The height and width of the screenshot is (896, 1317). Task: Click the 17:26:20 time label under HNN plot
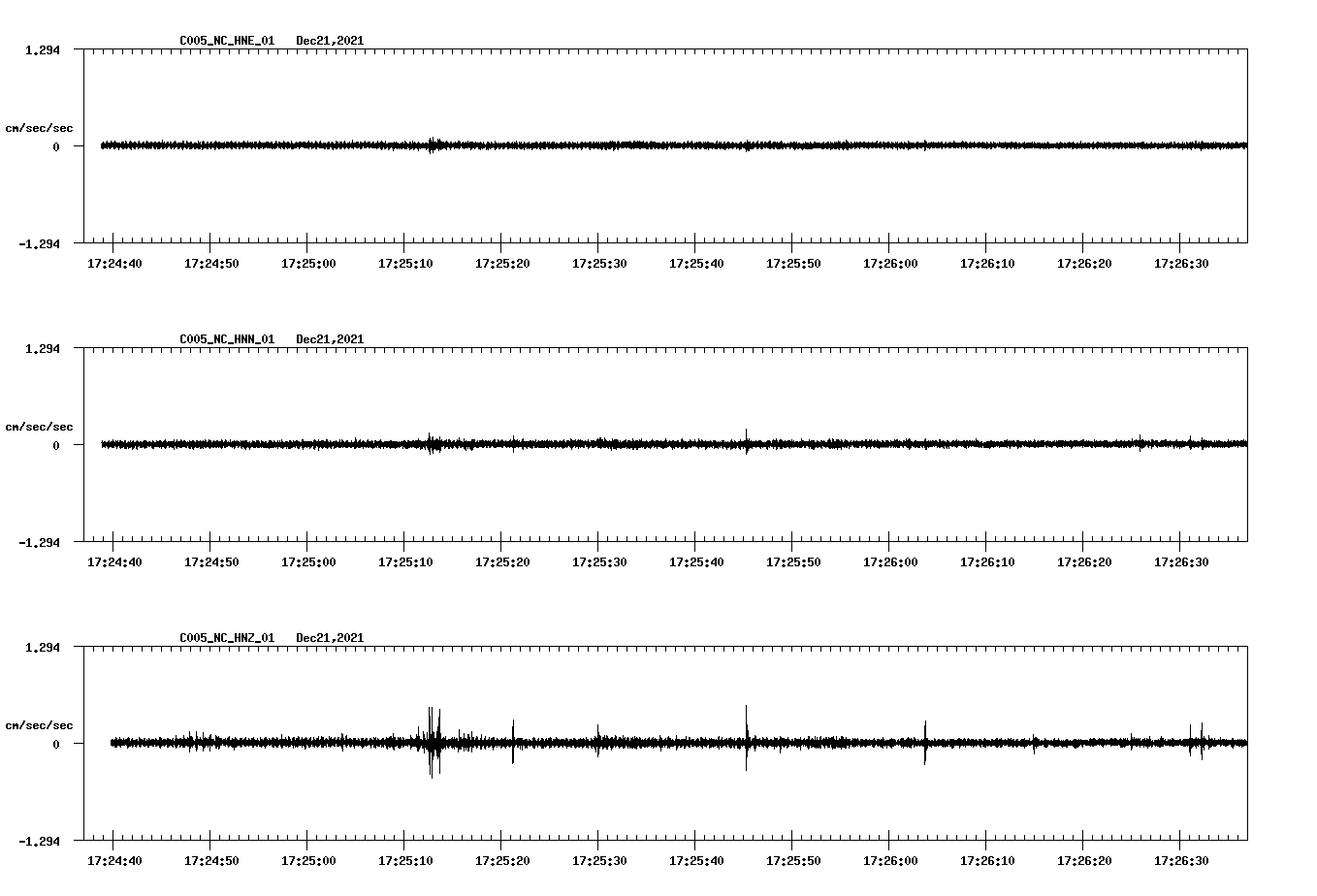[x=1084, y=562]
